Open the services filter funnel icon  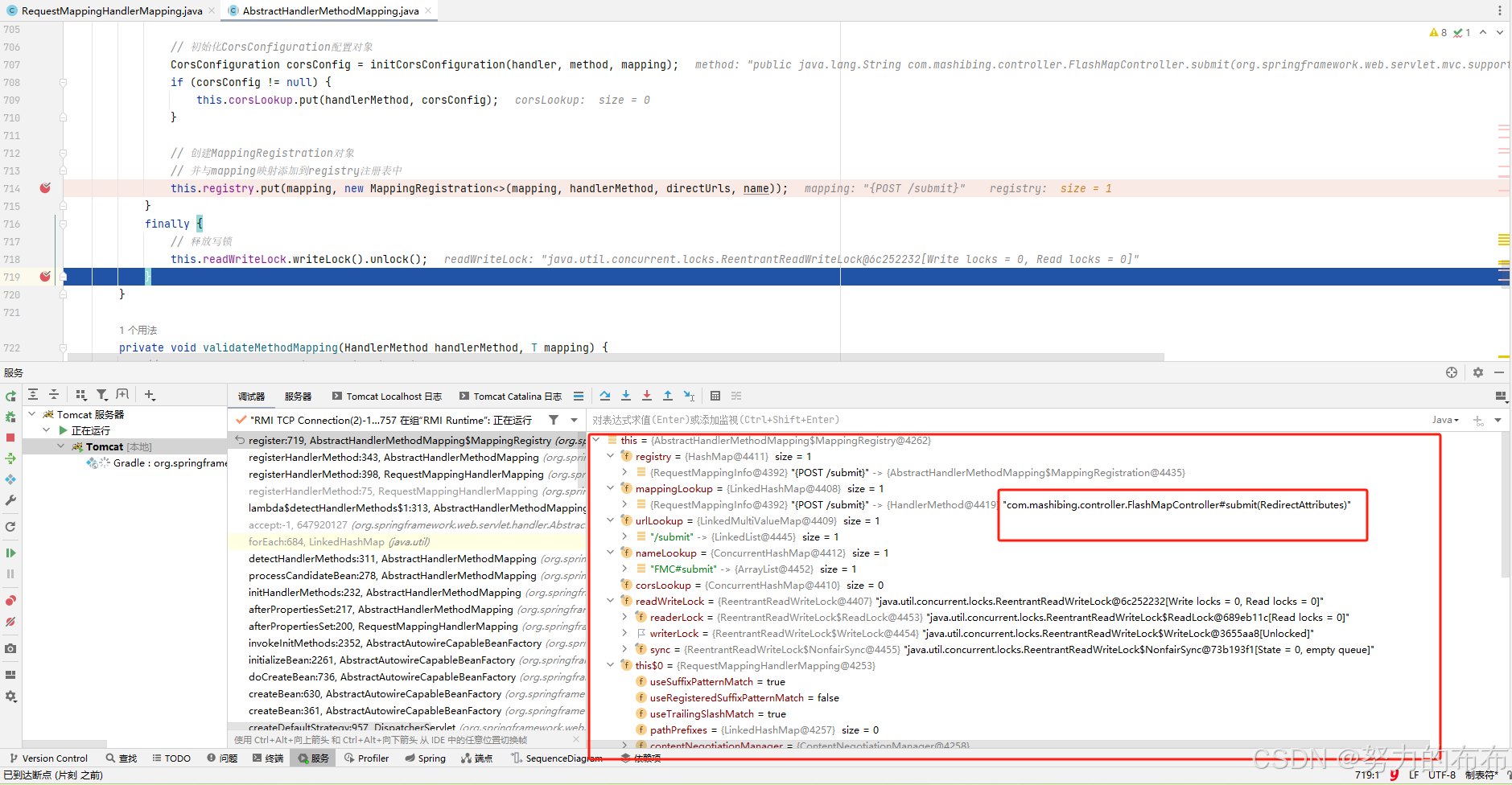click(x=102, y=395)
